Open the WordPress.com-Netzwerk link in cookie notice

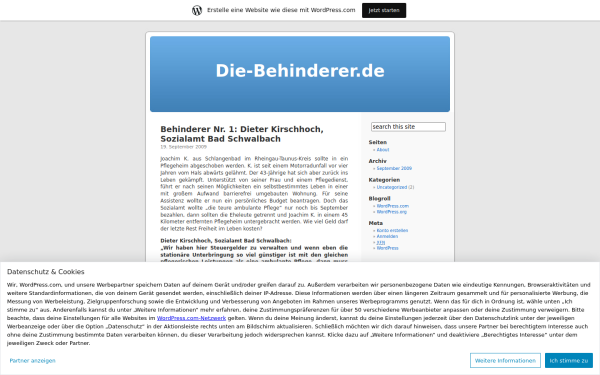click(x=191, y=318)
